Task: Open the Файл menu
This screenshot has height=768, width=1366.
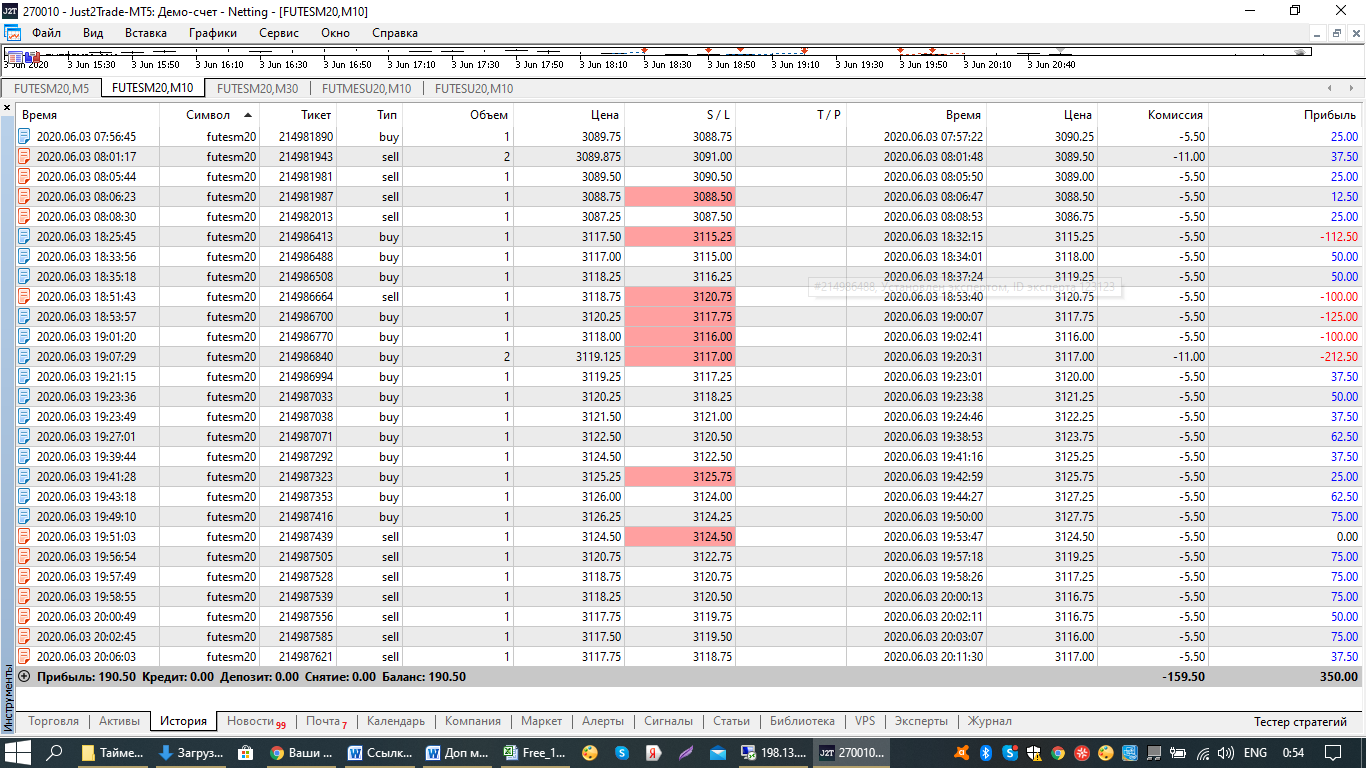Action: tap(46, 33)
